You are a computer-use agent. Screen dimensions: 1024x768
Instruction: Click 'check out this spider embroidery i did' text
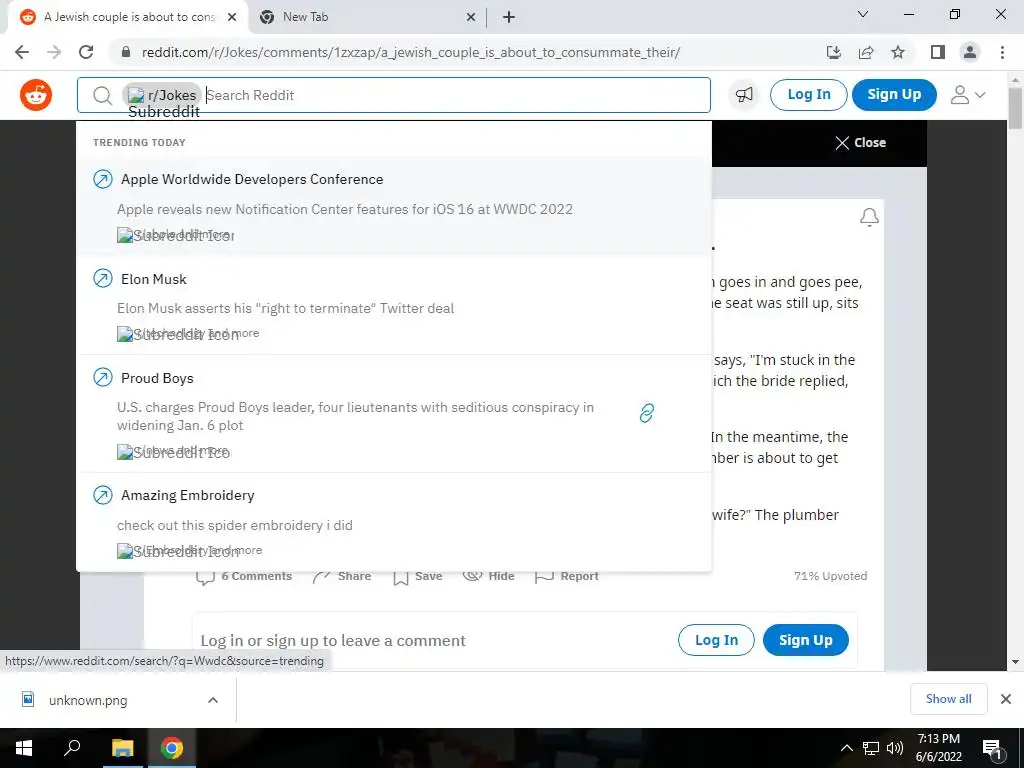[x=234, y=525]
